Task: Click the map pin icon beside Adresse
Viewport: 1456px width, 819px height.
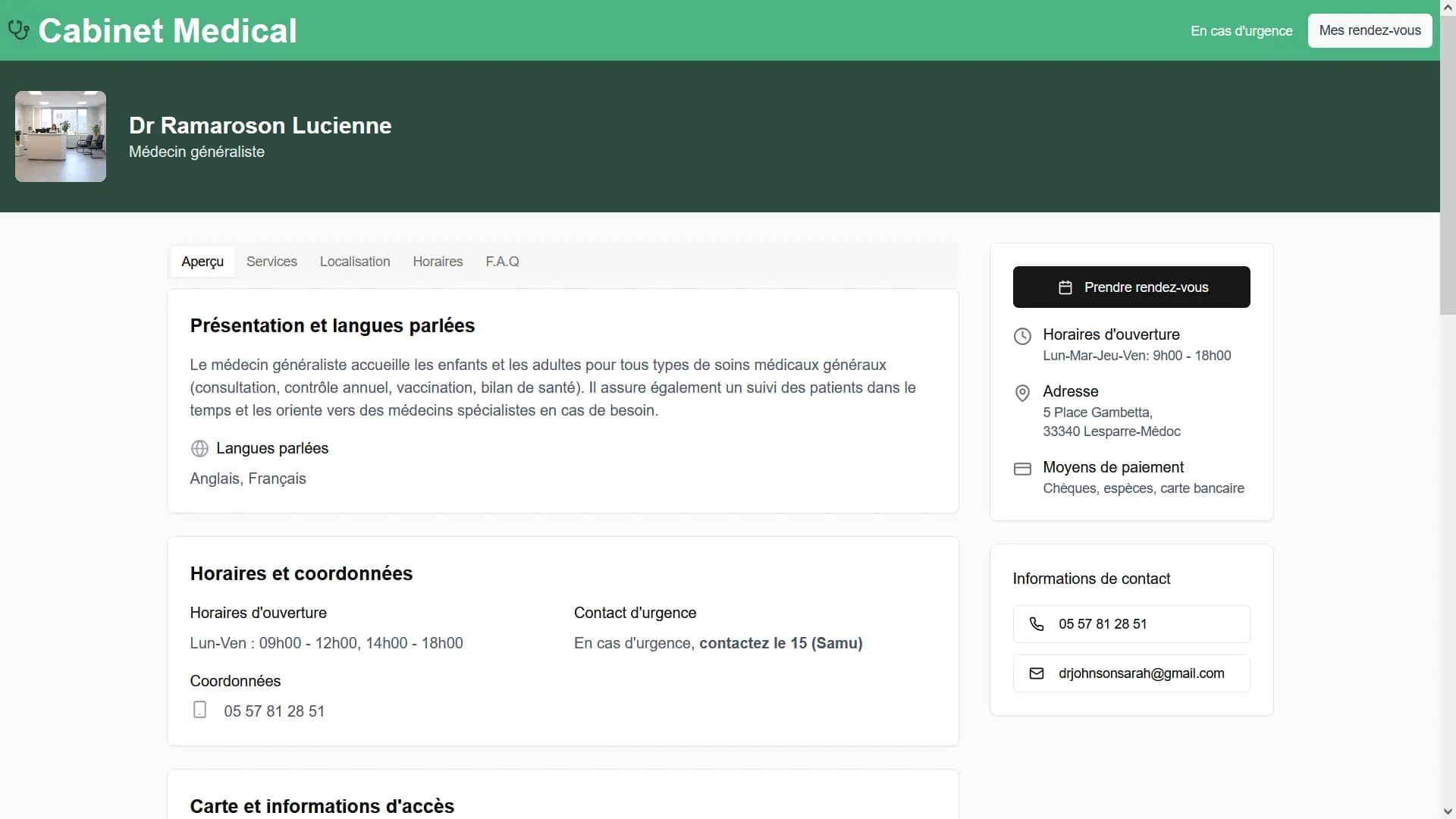Action: pos(1022,393)
